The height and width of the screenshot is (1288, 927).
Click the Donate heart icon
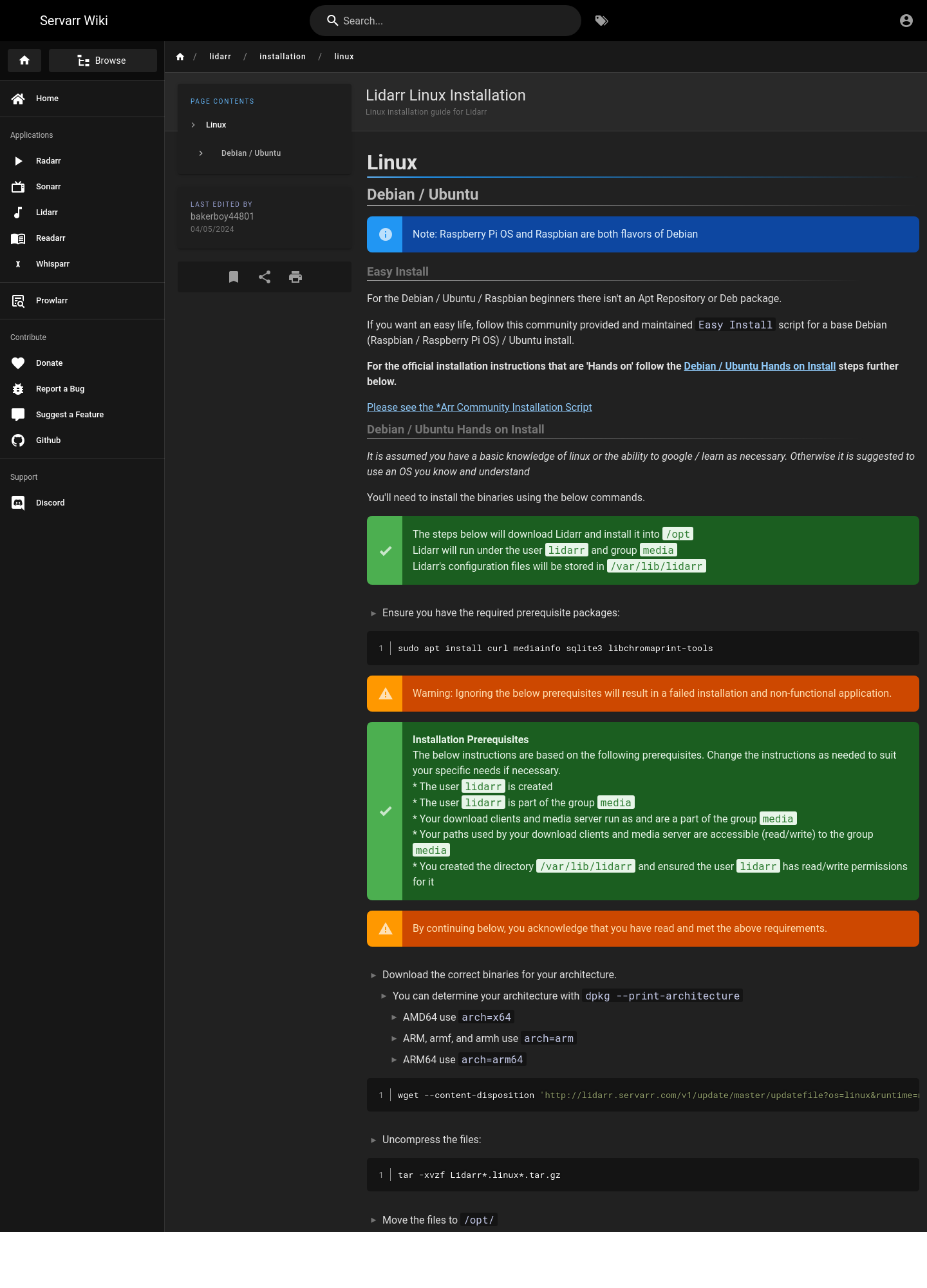point(18,363)
